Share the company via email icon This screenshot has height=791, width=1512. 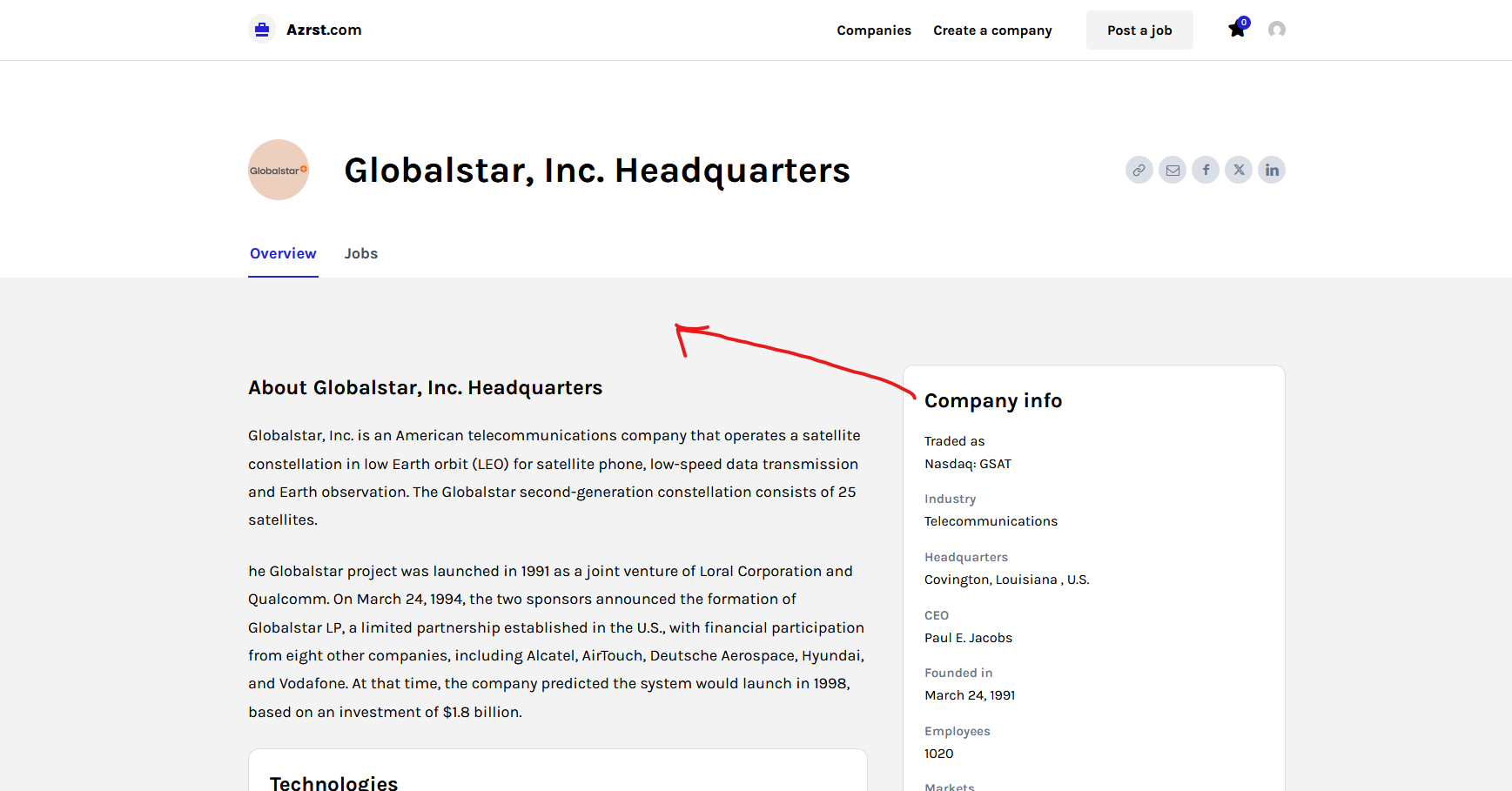click(x=1173, y=170)
